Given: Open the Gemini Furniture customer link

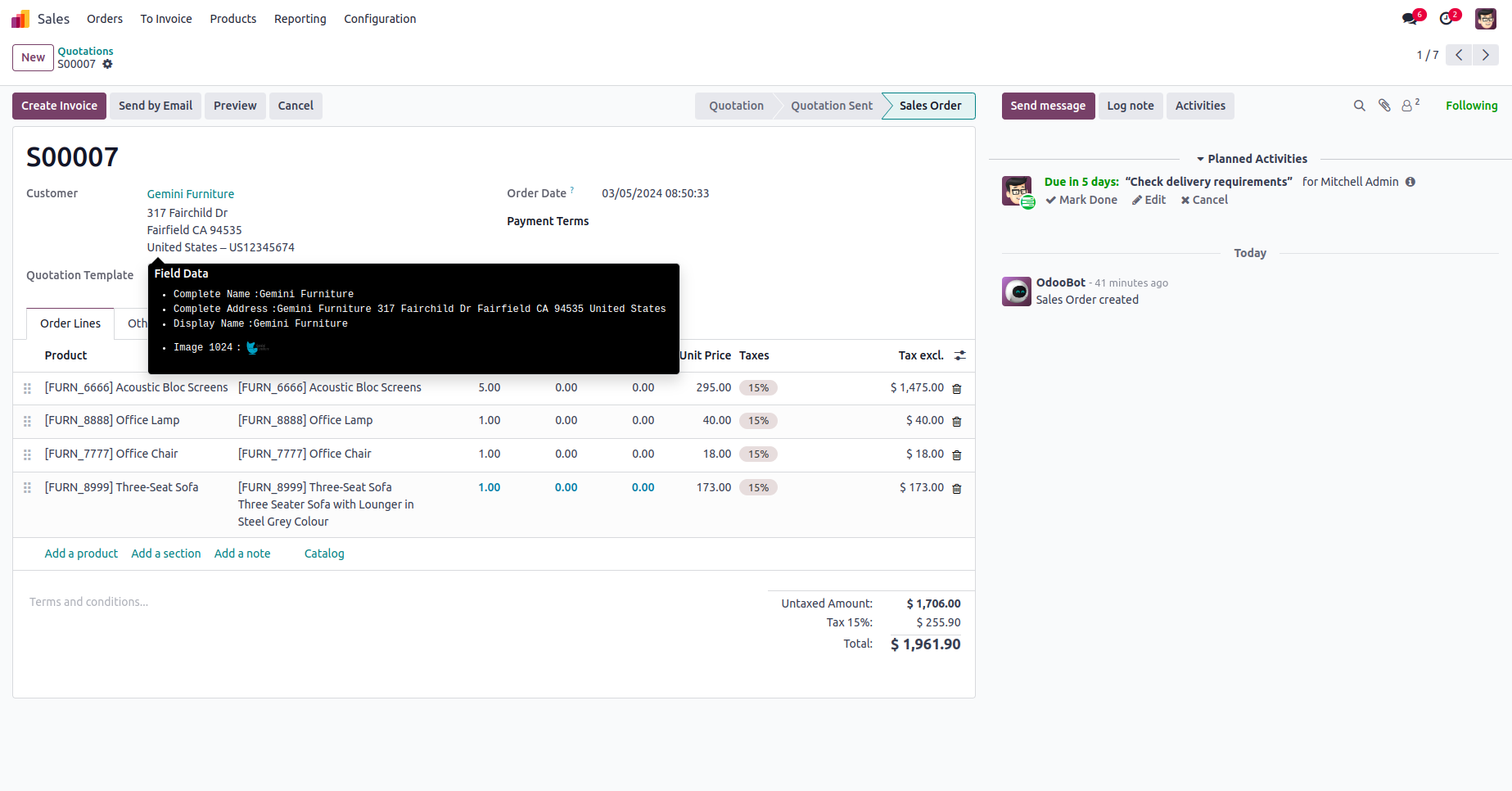Looking at the screenshot, I should 191,194.
